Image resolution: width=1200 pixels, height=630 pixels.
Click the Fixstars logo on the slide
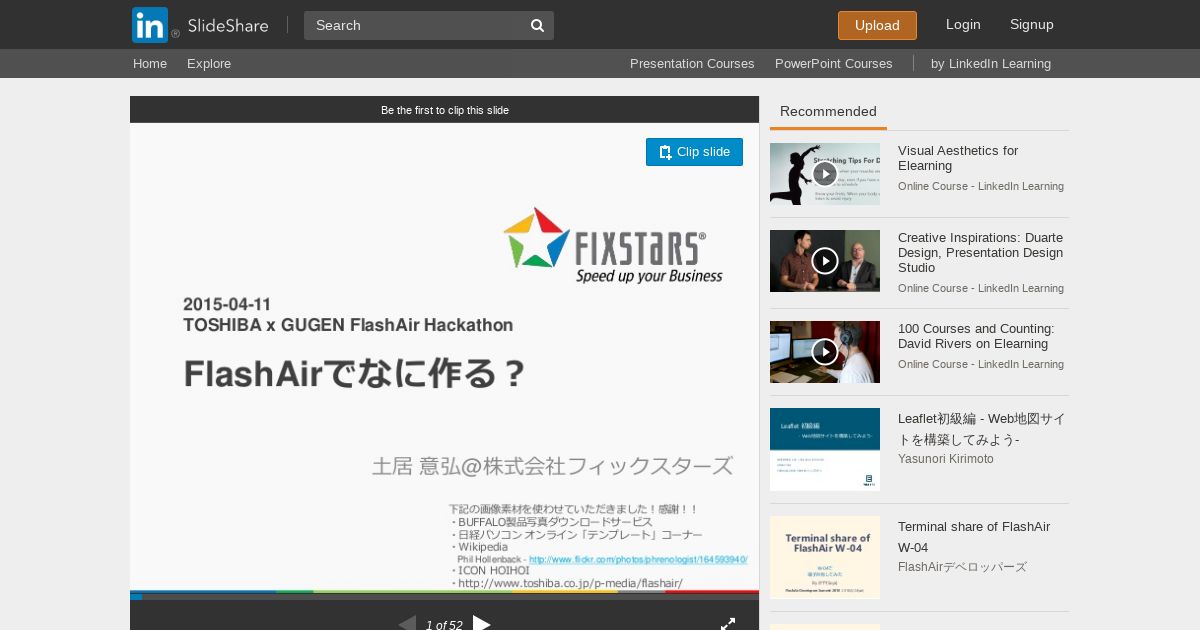tap(612, 244)
